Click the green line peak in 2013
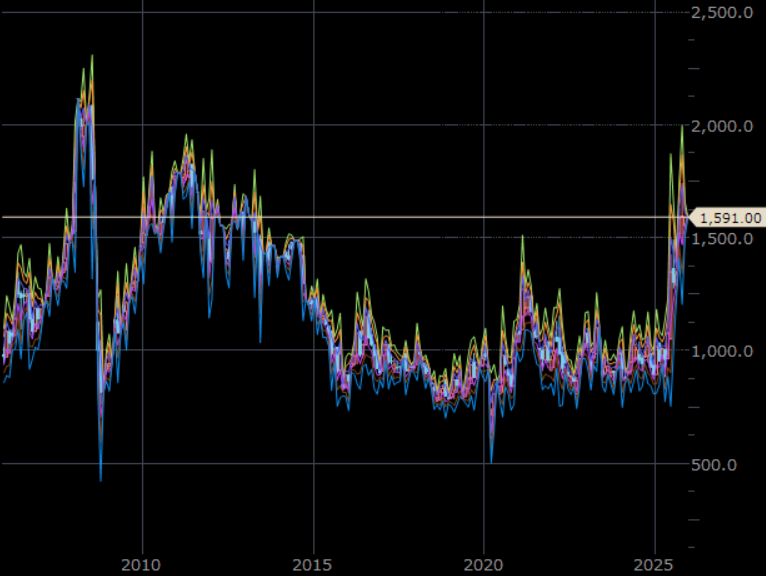The image size is (766, 576). coord(255,172)
